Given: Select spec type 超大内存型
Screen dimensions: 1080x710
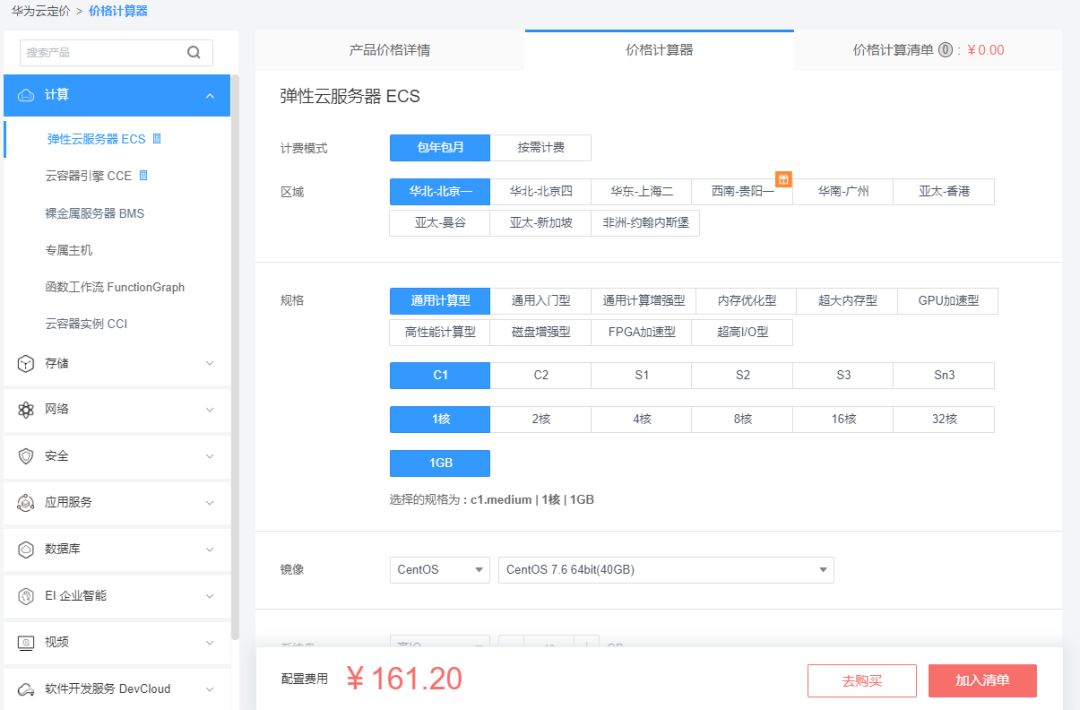Looking at the screenshot, I should pos(847,301).
